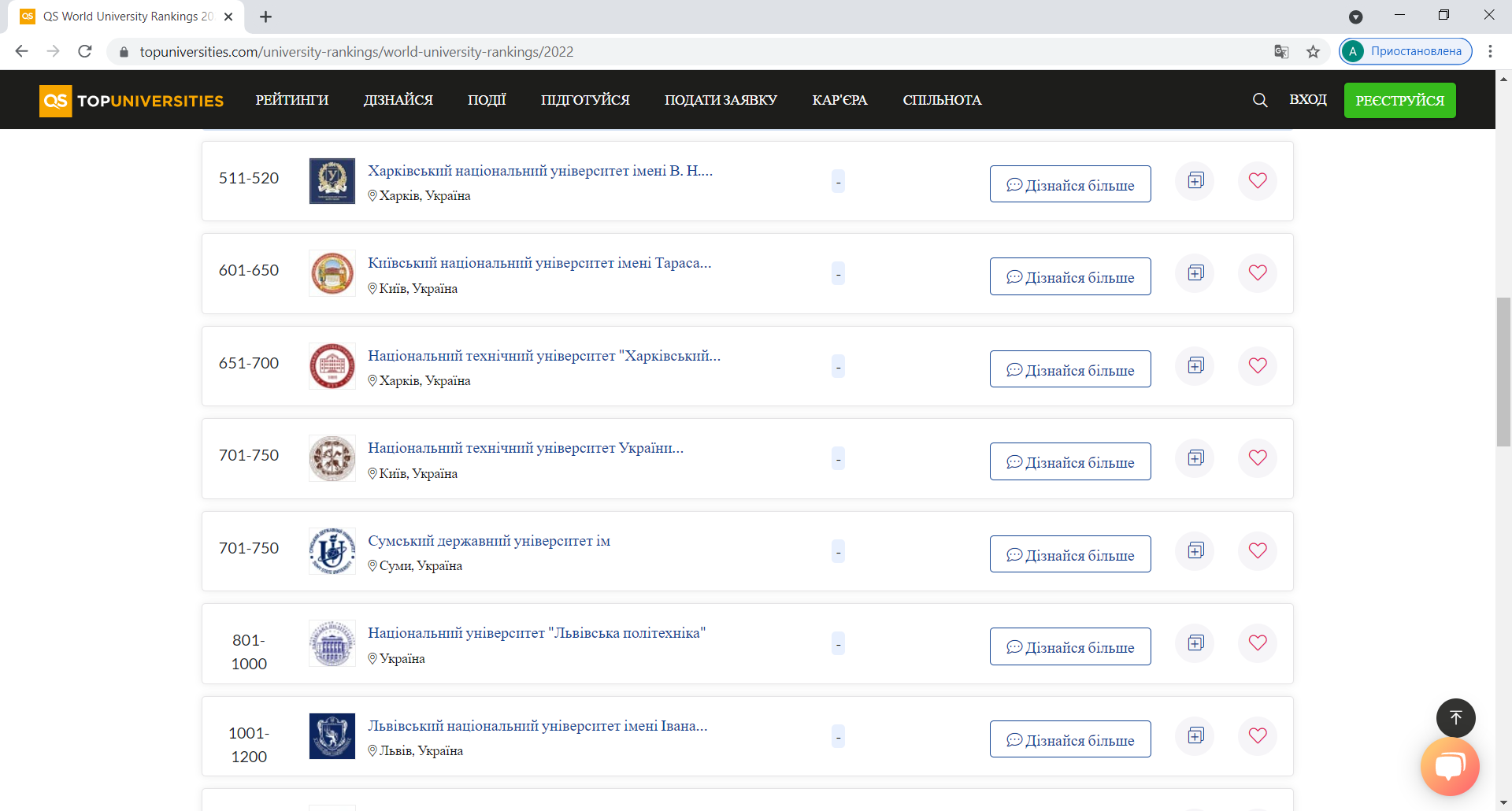Open Київський національний університет імені Тараса link

pos(539,263)
